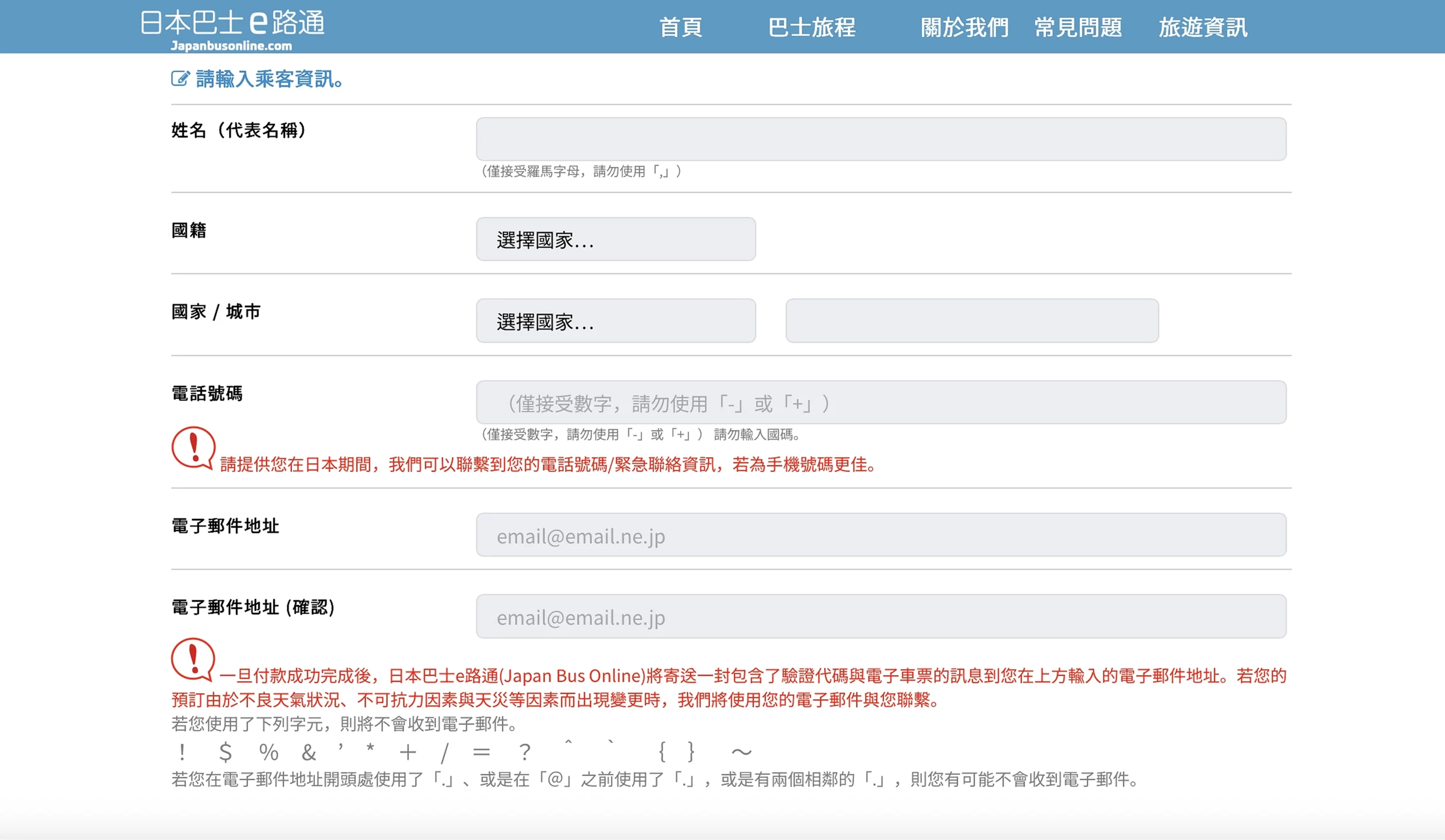Open the 旅遊資訊 menu item
The height and width of the screenshot is (840, 1445).
[x=1203, y=28]
